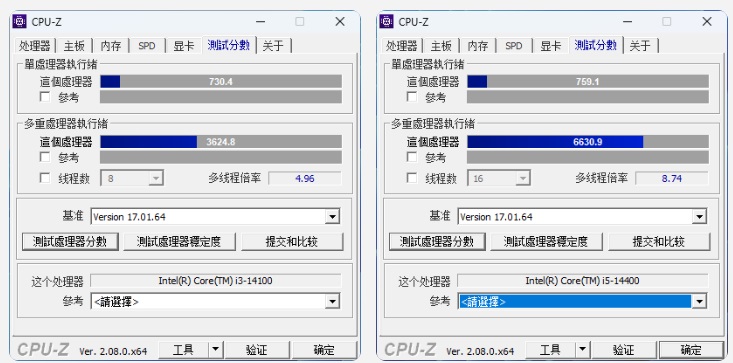Click 确定 button in left window
The height and width of the screenshot is (363, 733).
(x=324, y=349)
